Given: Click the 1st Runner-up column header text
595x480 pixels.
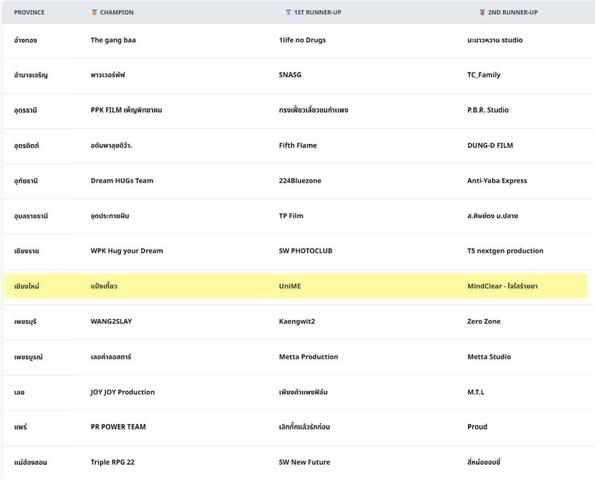Looking at the screenshot, I should pyautogui.click(x=318, y=13).
